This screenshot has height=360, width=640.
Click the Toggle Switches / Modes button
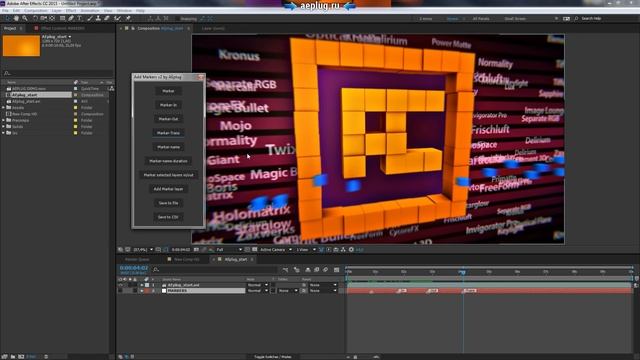273,357
